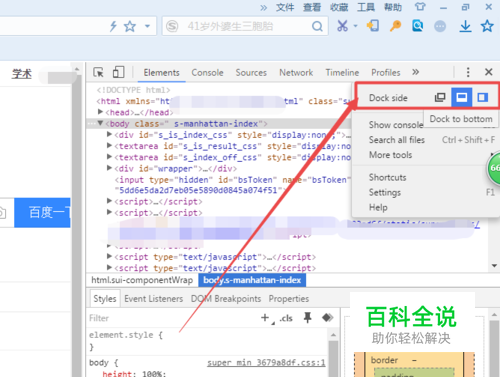This screenshot has height=377, width=500.
Task: Open More tools submenu
Action: tap(390, 155)
